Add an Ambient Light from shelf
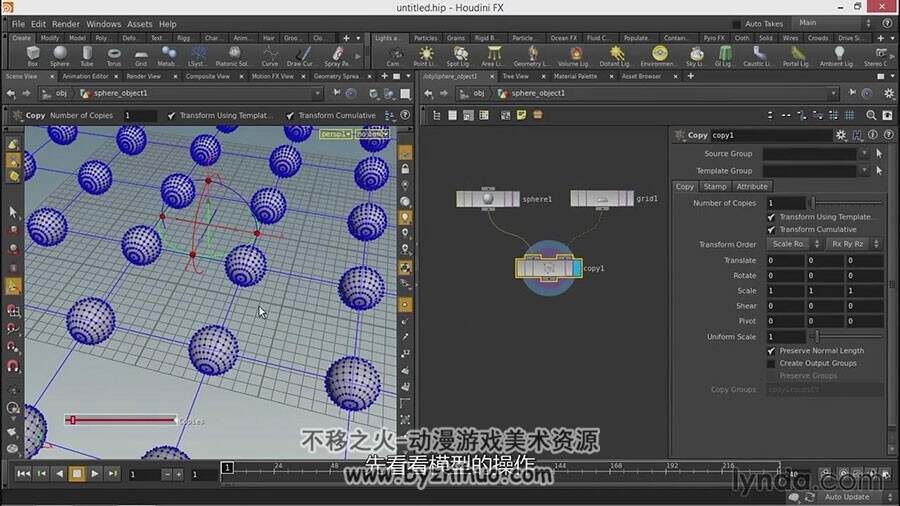This screenshot has width=900, height=506. click(x=837, y=56)
